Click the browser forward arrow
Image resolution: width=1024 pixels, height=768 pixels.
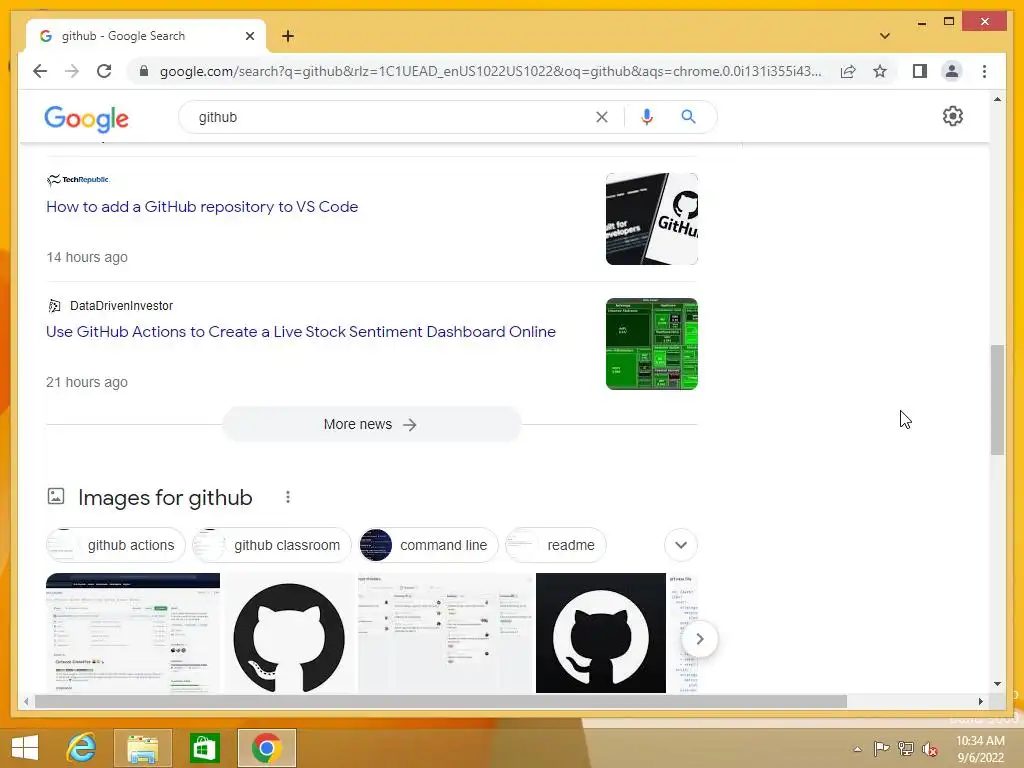click(72, 71)
